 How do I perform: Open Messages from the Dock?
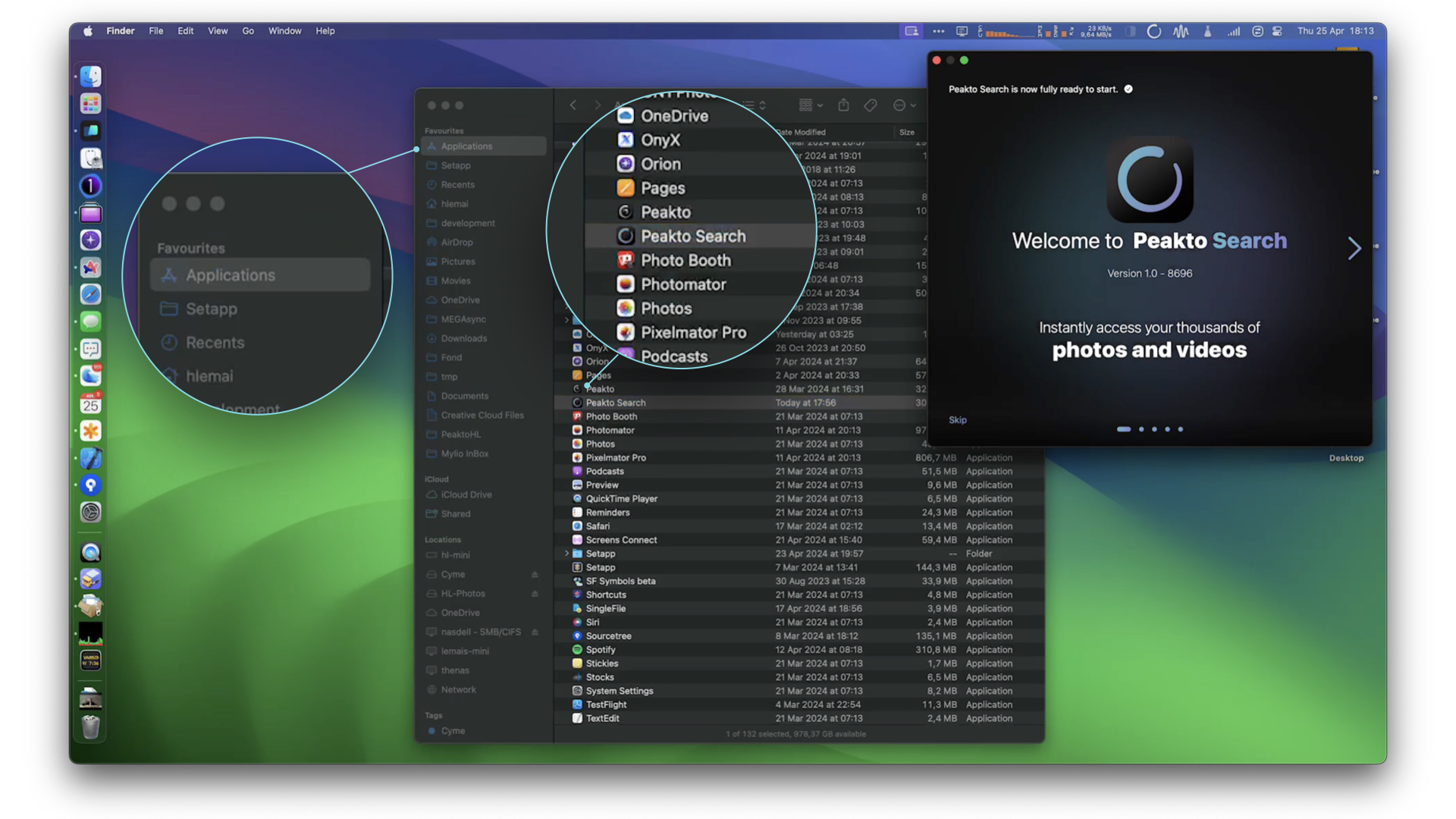click(90, 322)
